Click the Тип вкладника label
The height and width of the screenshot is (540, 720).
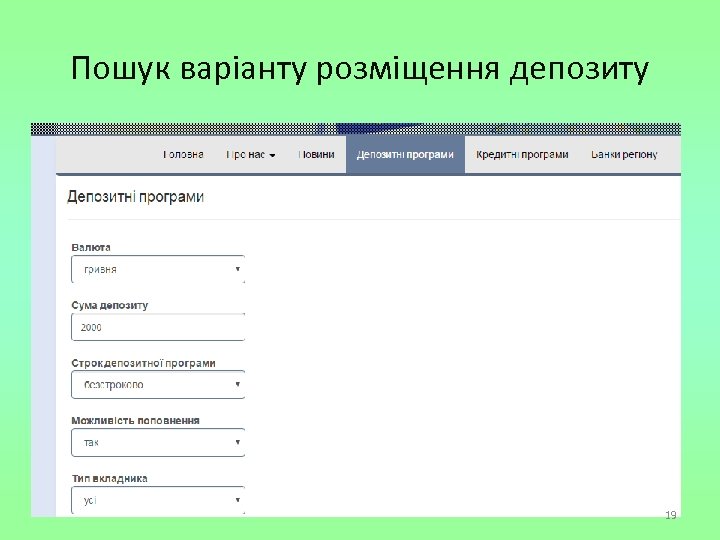109,478
